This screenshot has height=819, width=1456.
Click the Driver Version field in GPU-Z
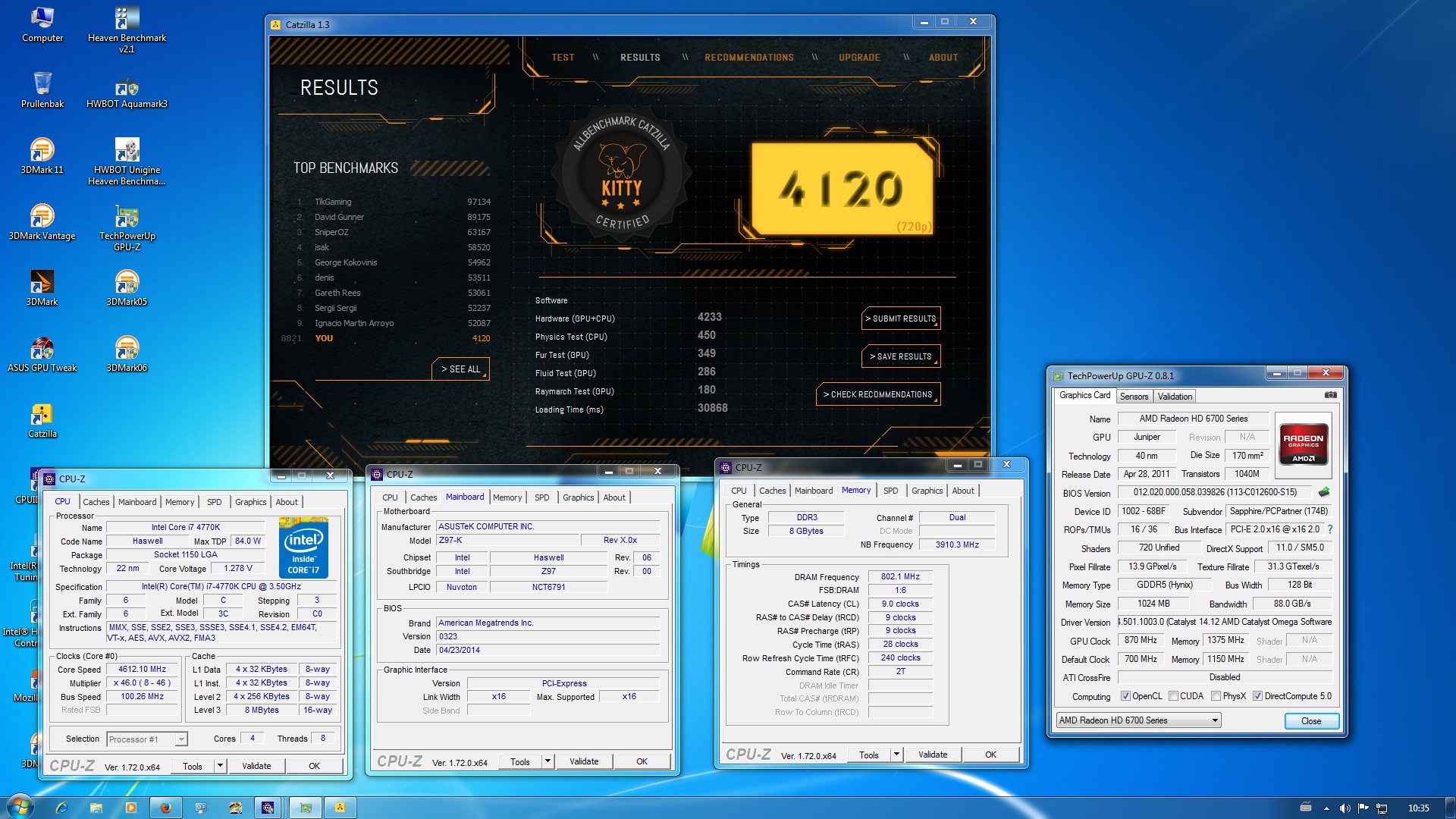point(1225,622)
